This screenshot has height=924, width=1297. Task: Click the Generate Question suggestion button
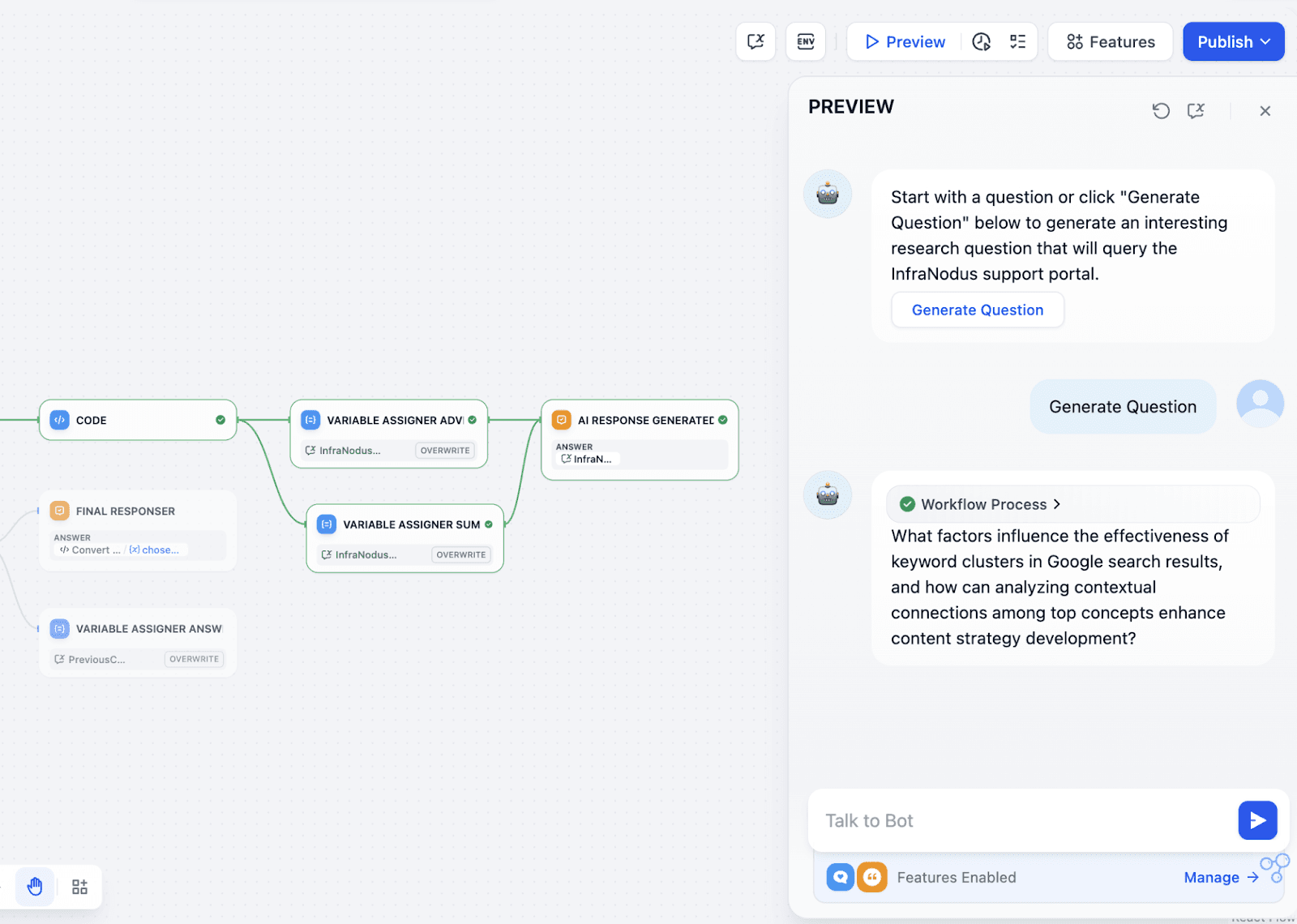pyautogui.click(x=977, y=310)
